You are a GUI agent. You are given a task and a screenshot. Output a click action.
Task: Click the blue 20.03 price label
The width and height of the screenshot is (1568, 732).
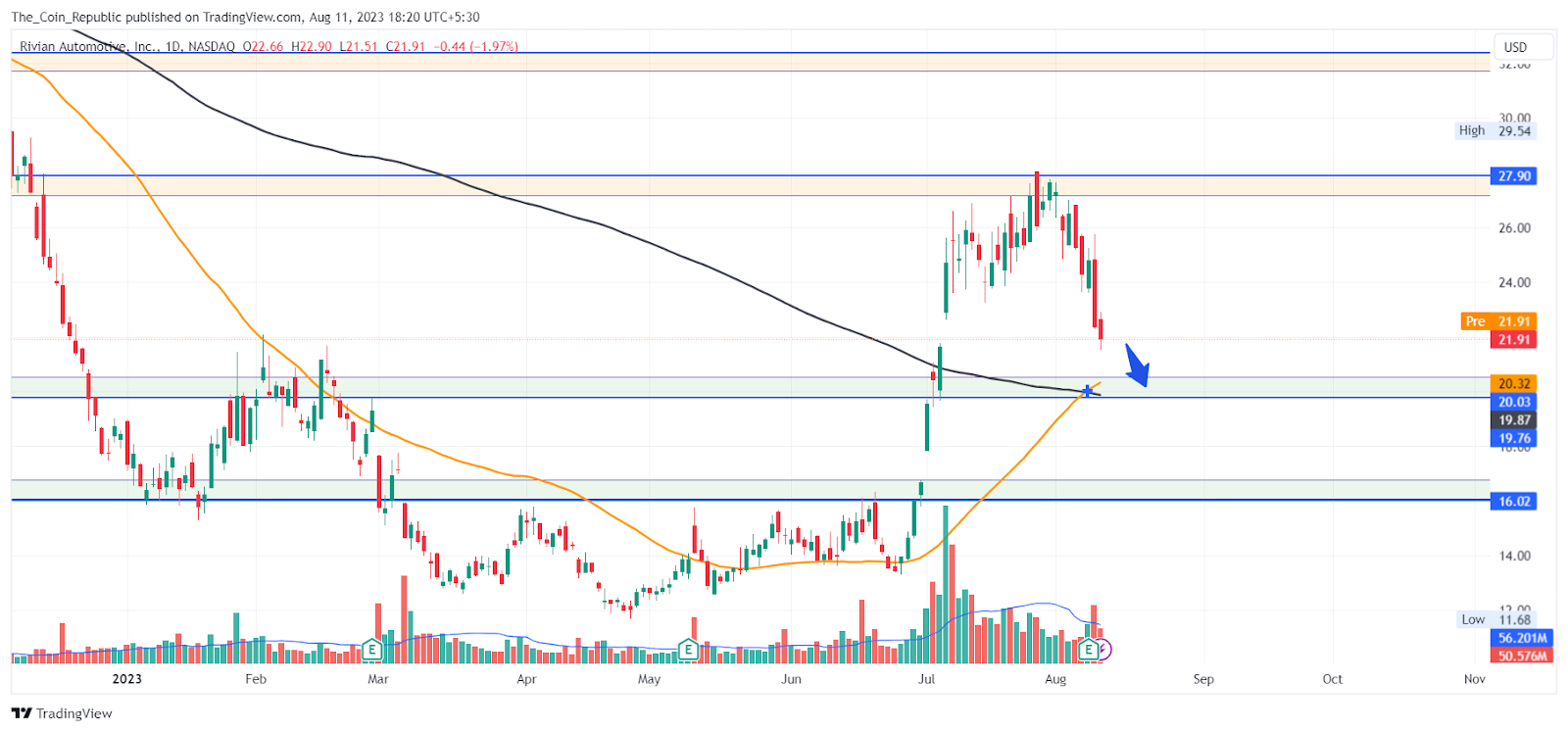click(x=1514, y=402)
